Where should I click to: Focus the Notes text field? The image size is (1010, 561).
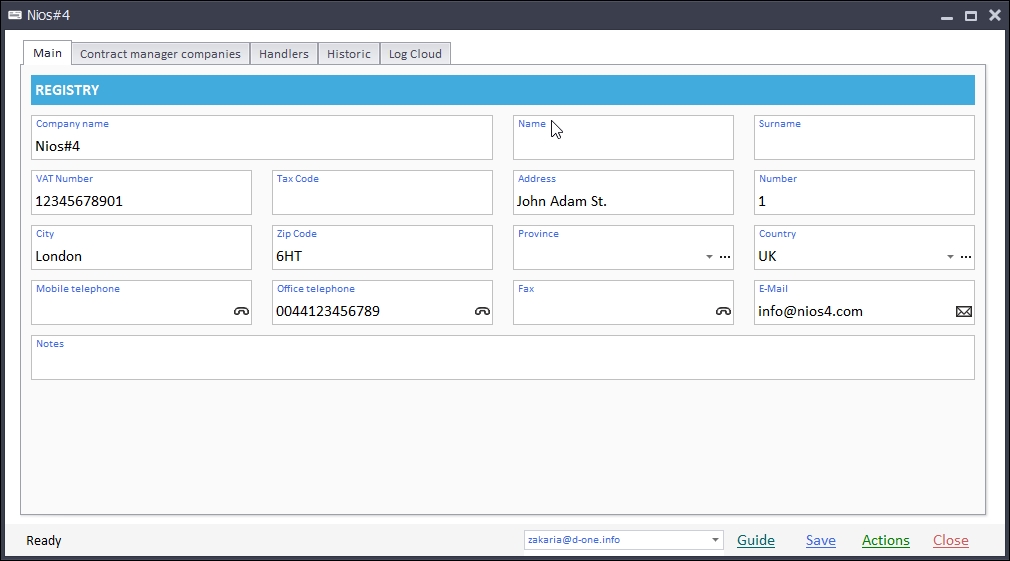pos(502,364)
